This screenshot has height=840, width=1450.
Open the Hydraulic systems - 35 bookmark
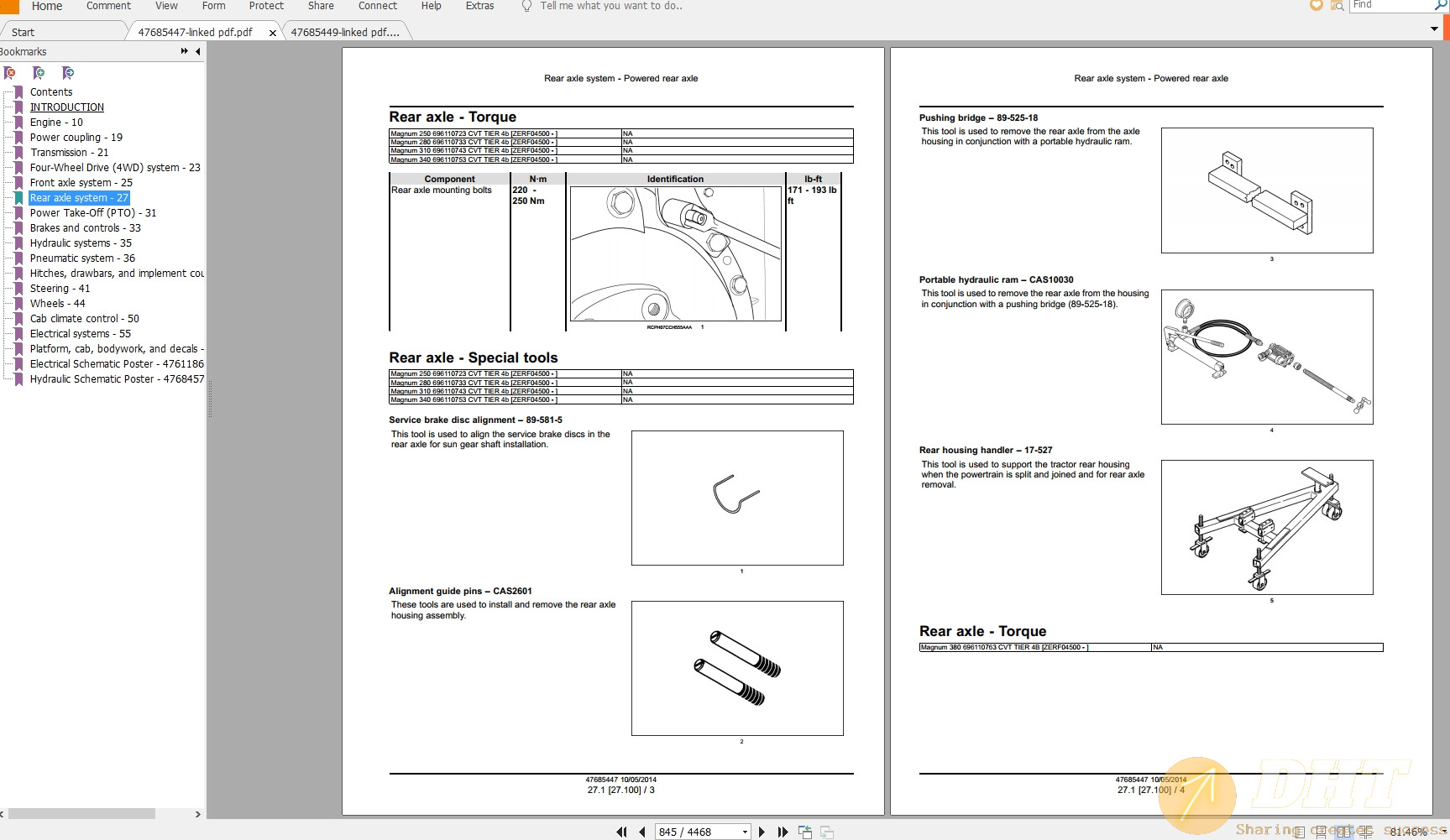coord(80,243)
